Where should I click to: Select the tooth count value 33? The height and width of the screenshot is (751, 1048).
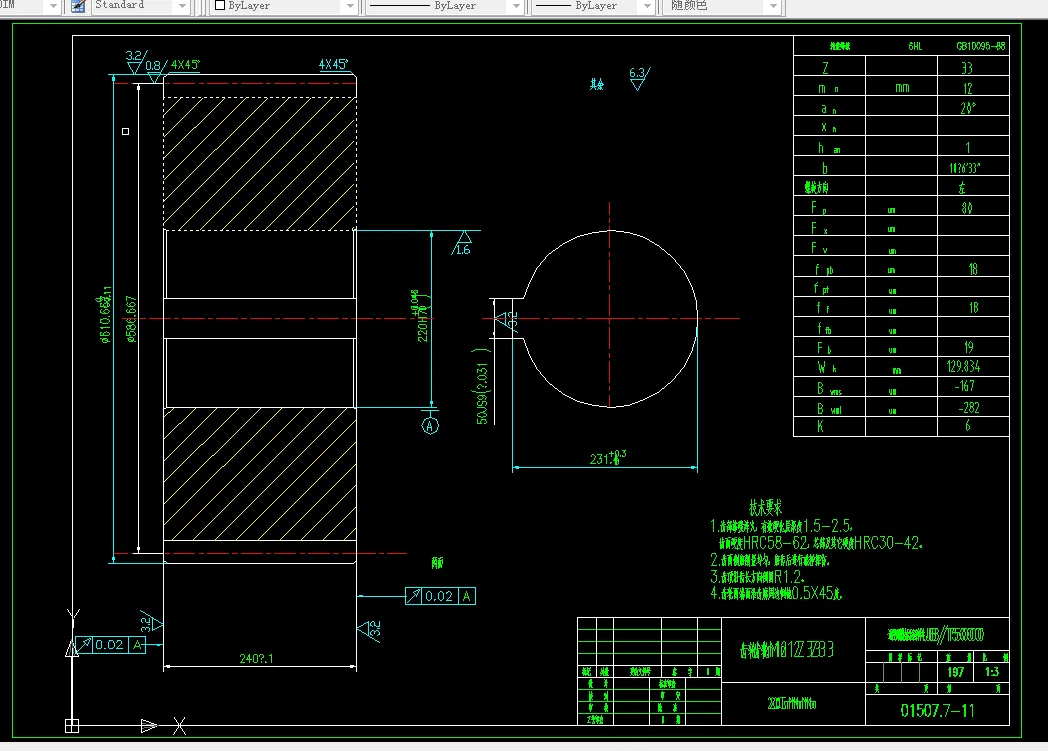click(x=966, y=67)
